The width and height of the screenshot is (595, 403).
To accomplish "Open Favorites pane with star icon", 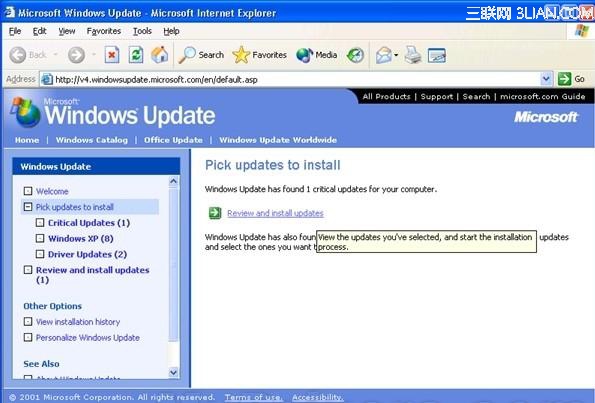I will (x=260, y=55).
